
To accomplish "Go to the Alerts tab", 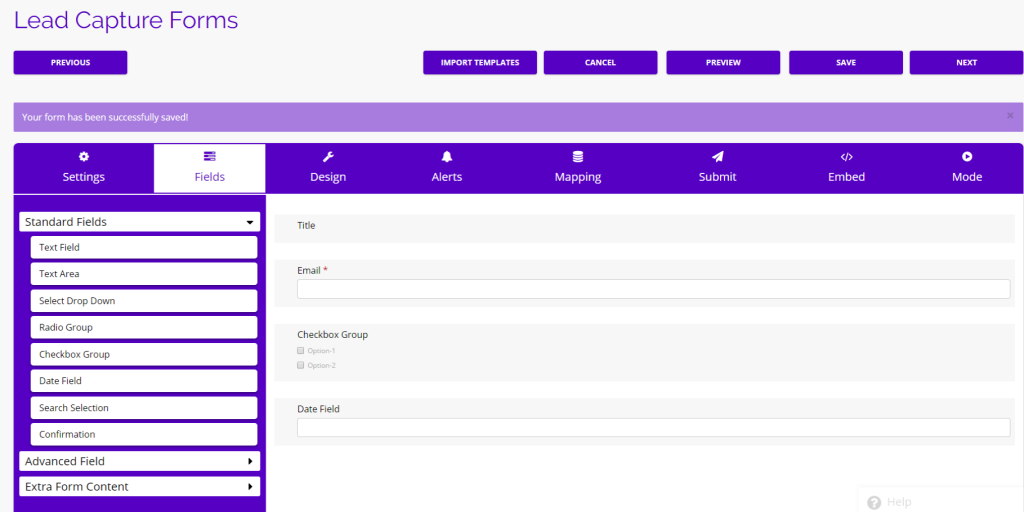I will point(447,168).
